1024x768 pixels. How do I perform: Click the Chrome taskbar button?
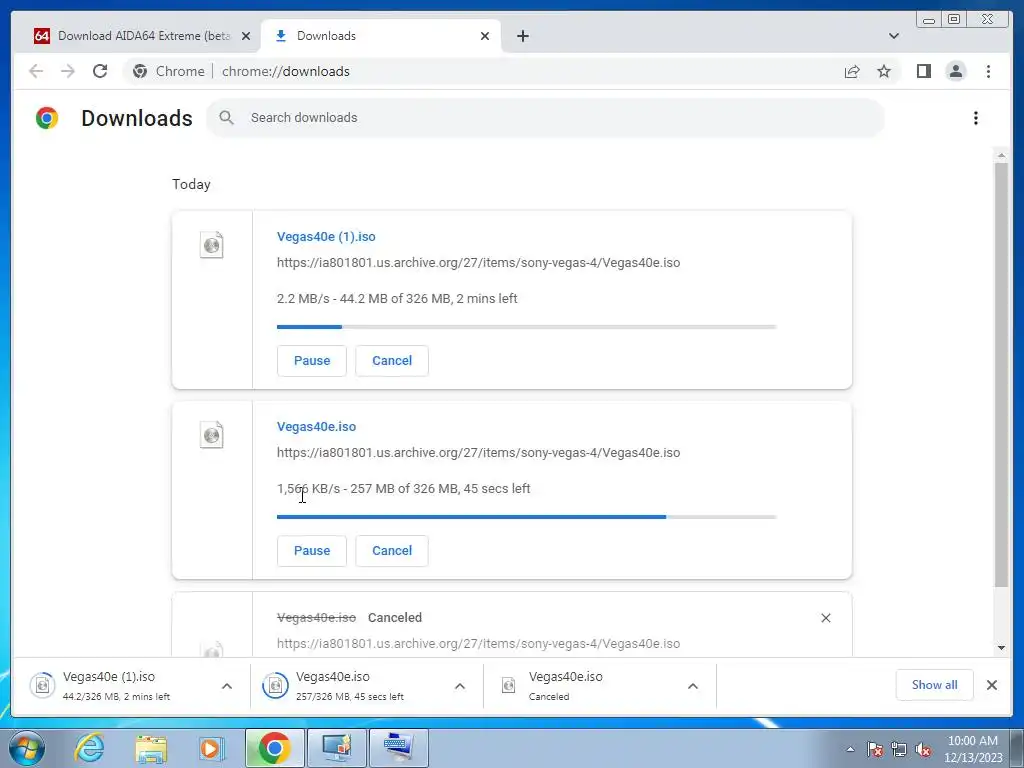pyautogui.click(x=274, y=748)
